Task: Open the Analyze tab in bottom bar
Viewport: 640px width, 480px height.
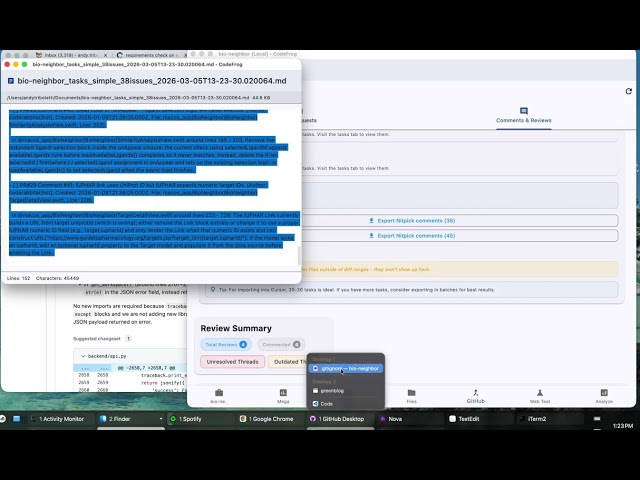Action: point(604,396)
